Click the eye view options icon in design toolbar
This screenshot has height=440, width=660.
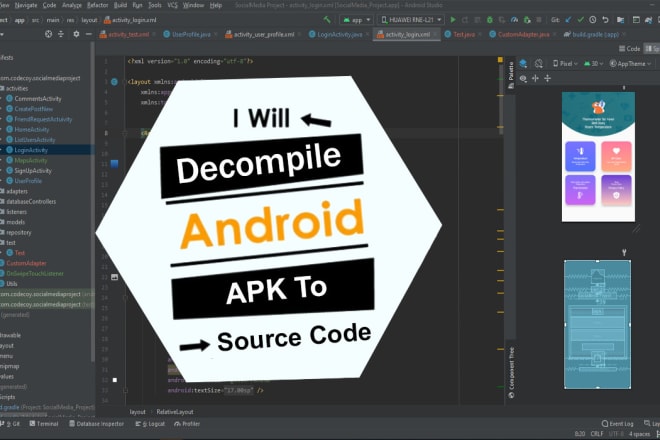click(x=523, y=78)
